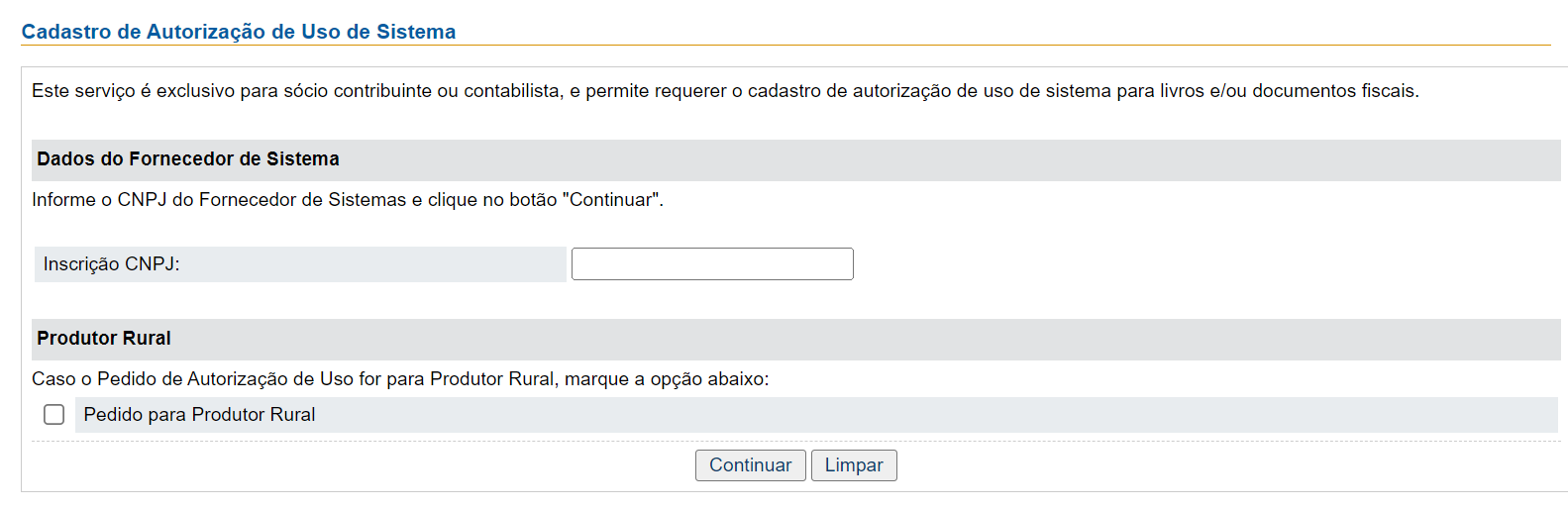Click the 'Caso o Pedido de Autorização' instruction line
The height and width of the screenshot is (511, 1568).
[400, 379]
